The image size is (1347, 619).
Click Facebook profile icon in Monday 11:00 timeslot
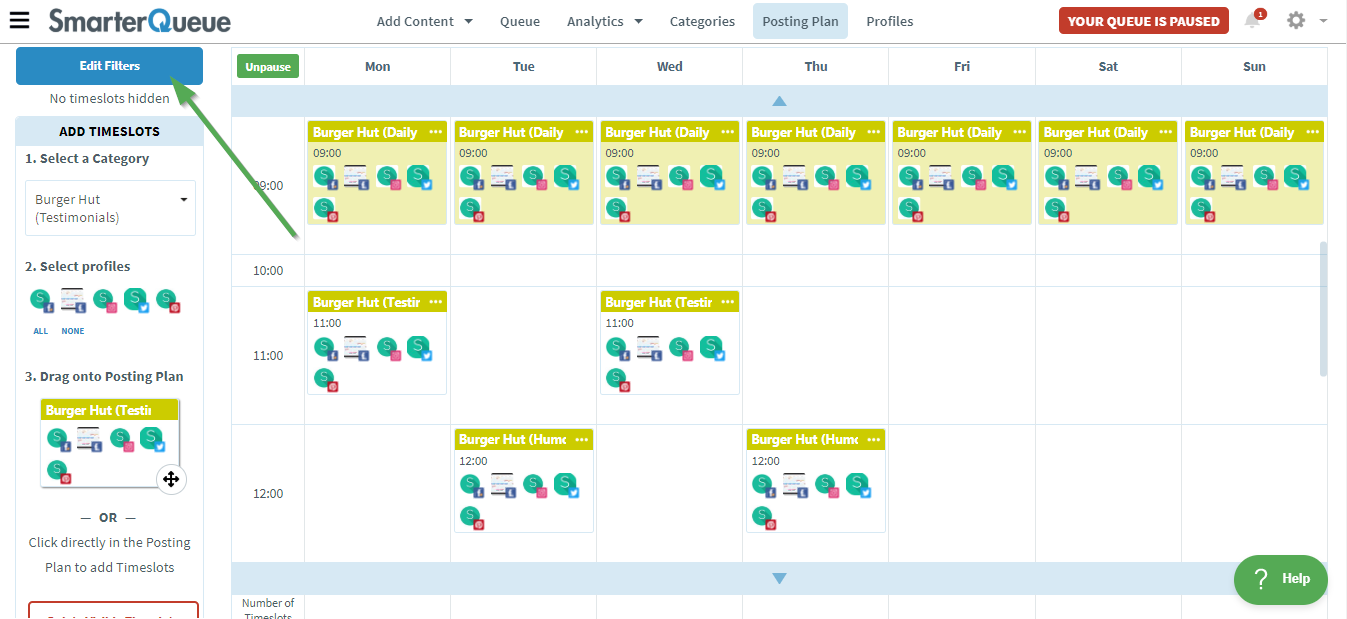(326, 349)
